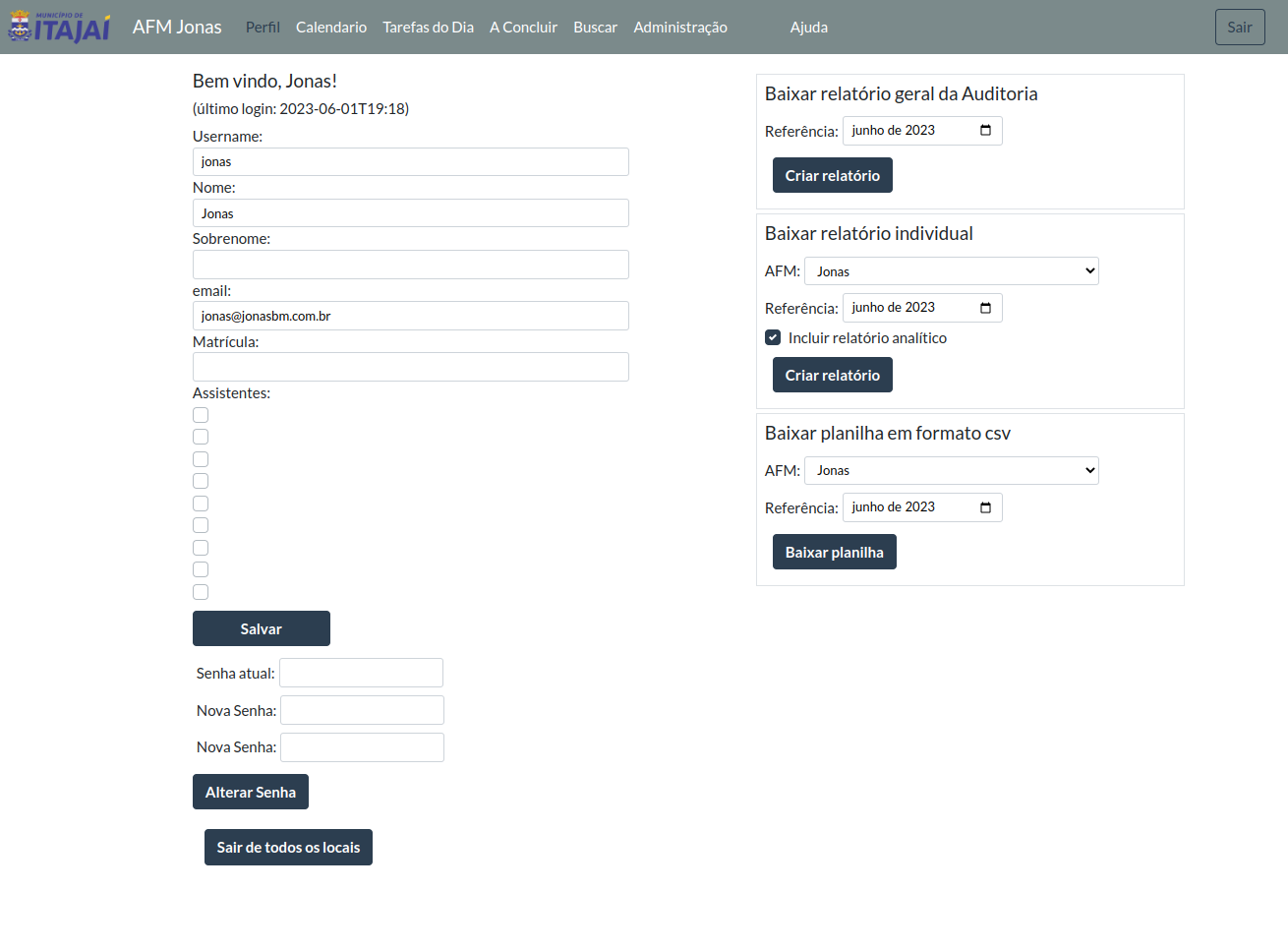Uncheck Incluir relatório analítico checkbox
The width and height of the screenshot is (1288, 950).
[x=773, y=337]
